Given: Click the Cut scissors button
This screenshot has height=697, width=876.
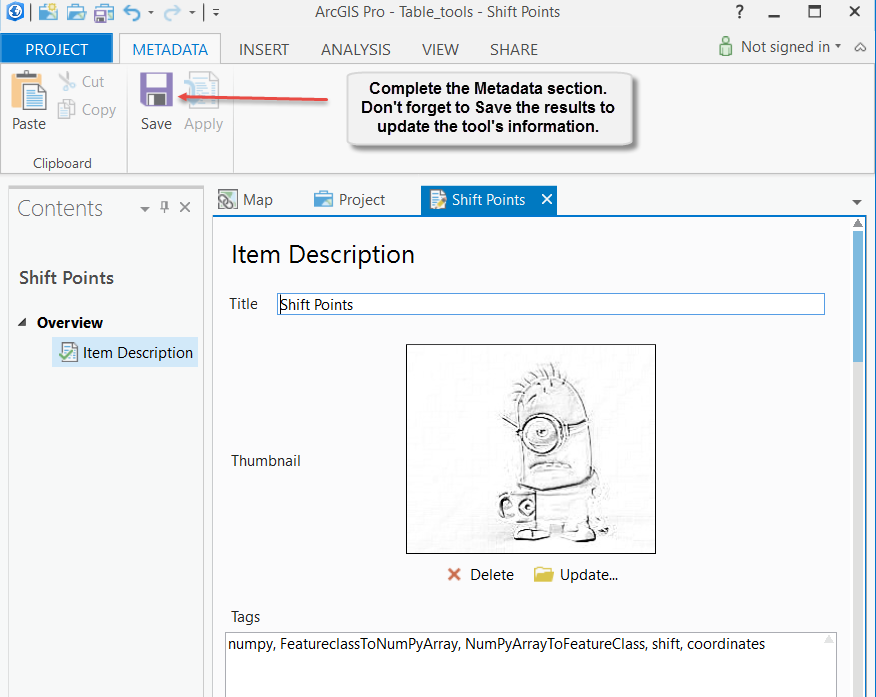Looking at the screenshot, I should (x=82, y=82).
